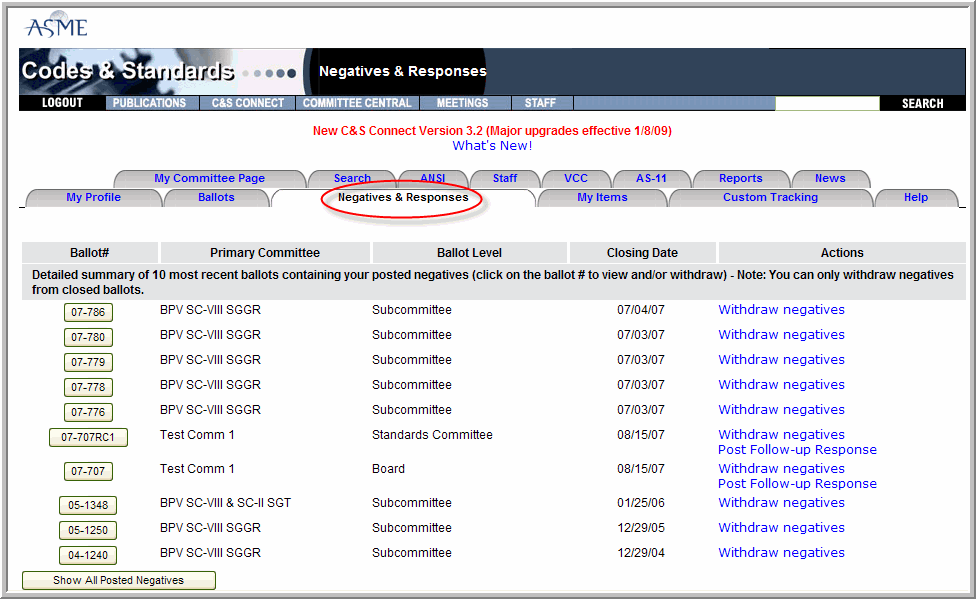Image resolution: width=976 pixels, height=599 pixels.
Task: Select closing date 12/29/04
Action: coord(640,552)
